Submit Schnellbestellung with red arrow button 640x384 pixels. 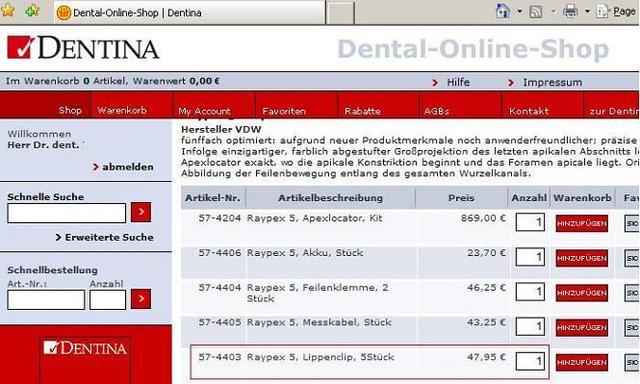141,299
